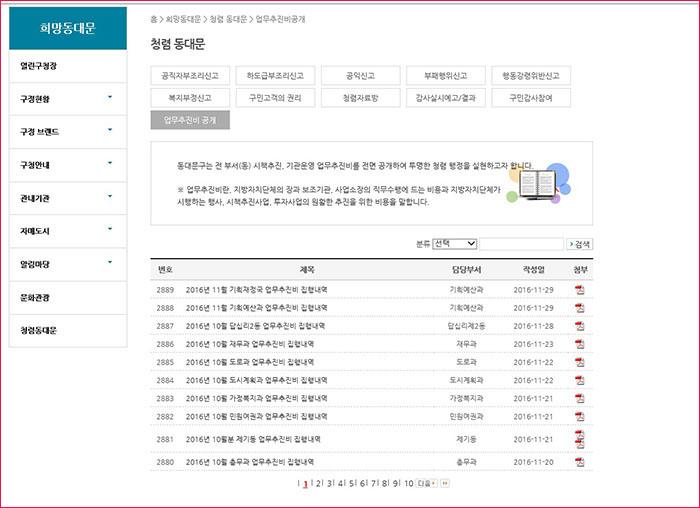This screenshot has height=508, width=700.
Task: Open post 2889 기획재정국 title
Action: pos(257,290)
